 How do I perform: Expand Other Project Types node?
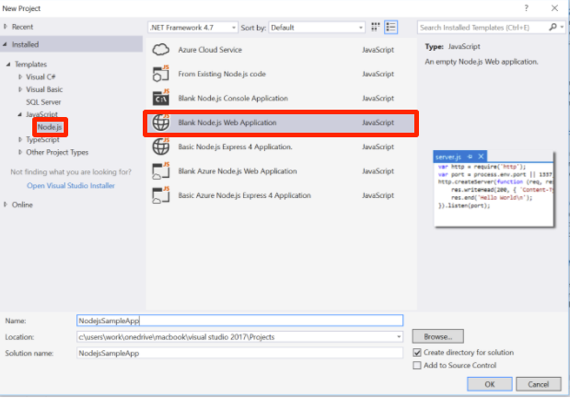point(20,152)
